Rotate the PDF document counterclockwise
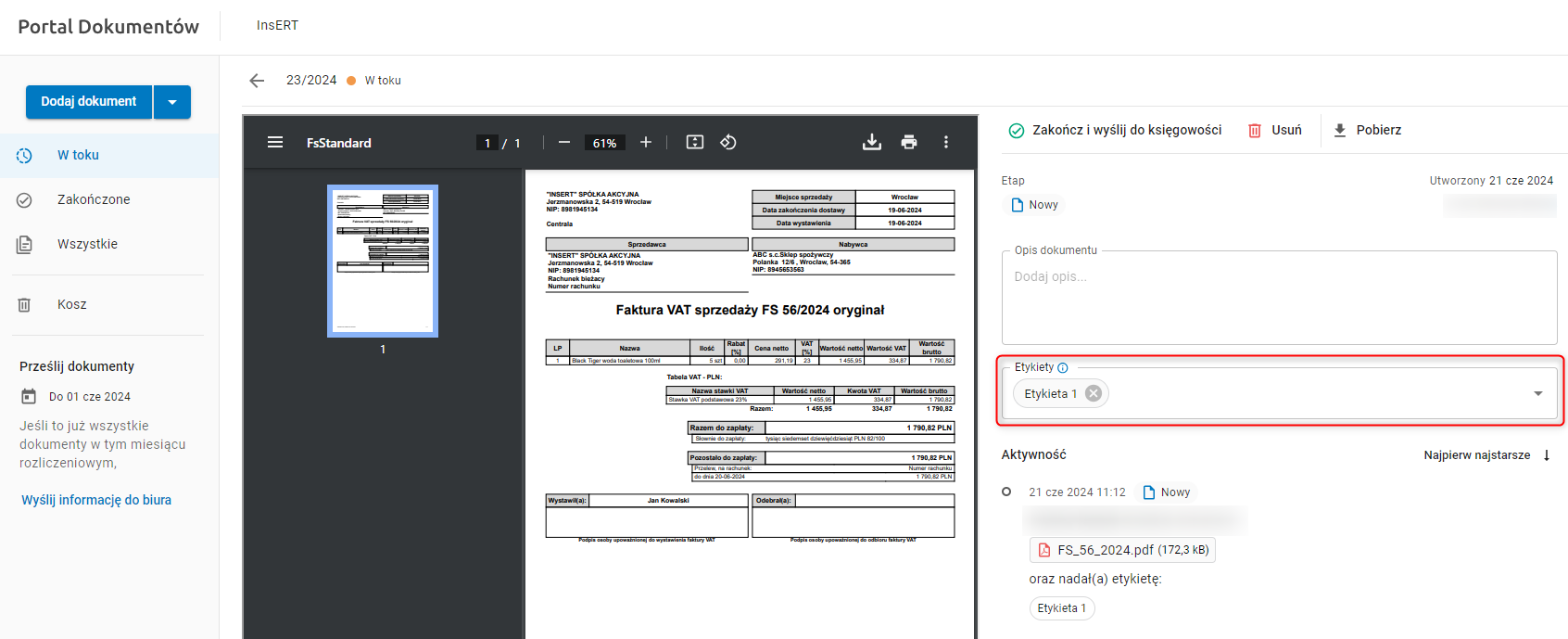Image resolution: width=1568 pixels, height=639 pixels. 728,142
